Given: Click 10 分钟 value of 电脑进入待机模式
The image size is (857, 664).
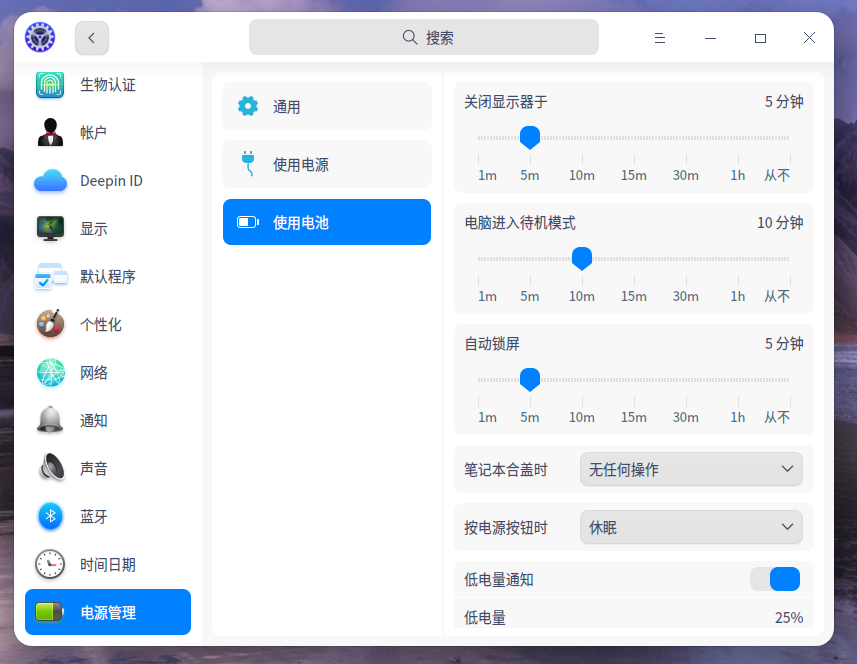Looking at the screenshot, I should pos(780,223).
